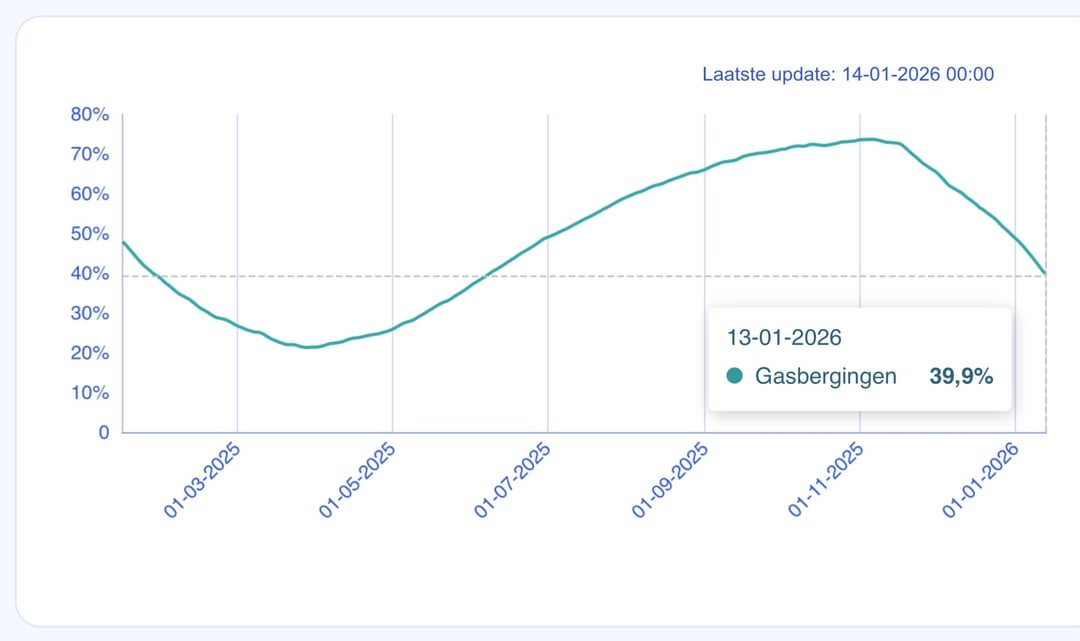This screenshot has width=1080, height=641.
Task: Click the 01-05-2025 x-axis date label
Action: (x=357, y=480)
